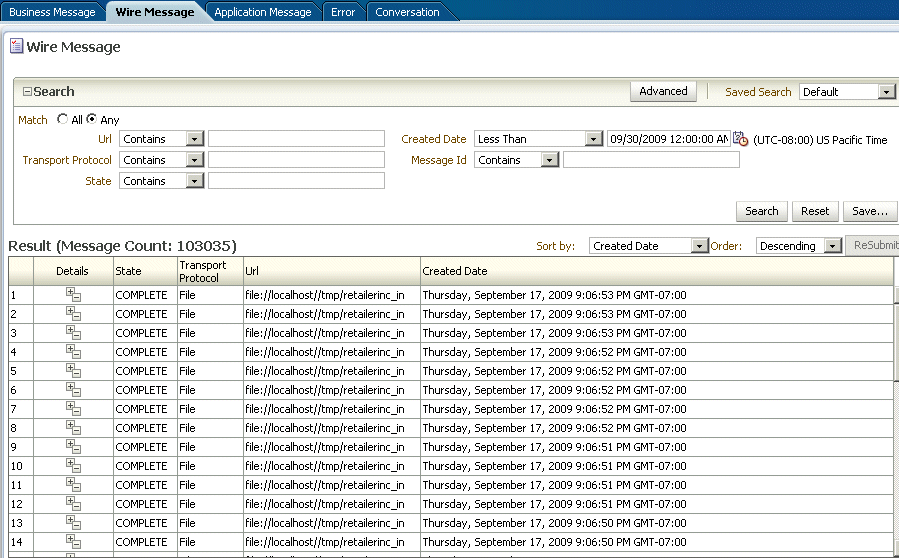This screenshot has height=558, width=899.
Task: Open details icon for row 4
Action: tap(73, 352)
